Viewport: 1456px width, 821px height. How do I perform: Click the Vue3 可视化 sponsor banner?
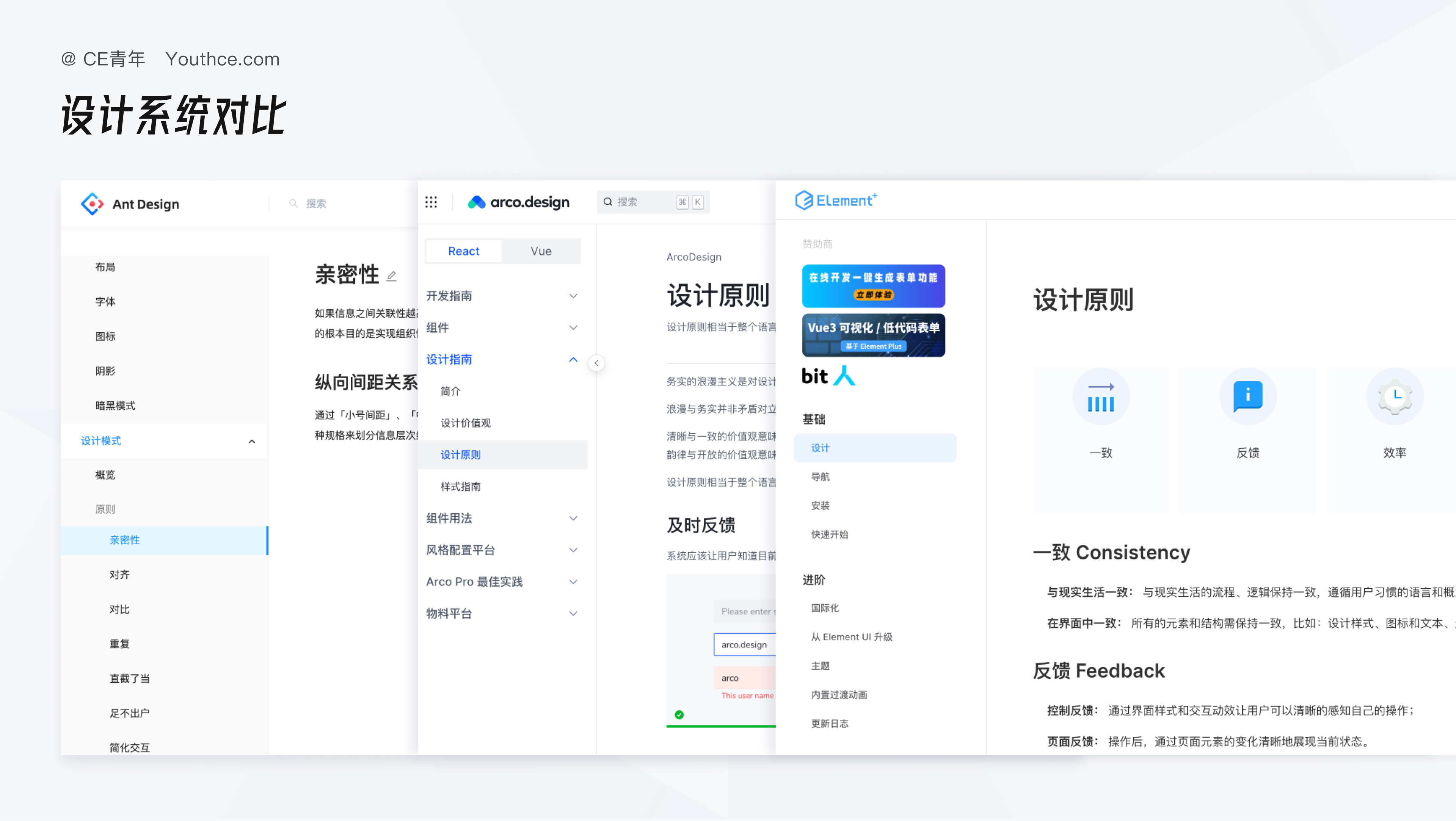[x=873, y=335]
